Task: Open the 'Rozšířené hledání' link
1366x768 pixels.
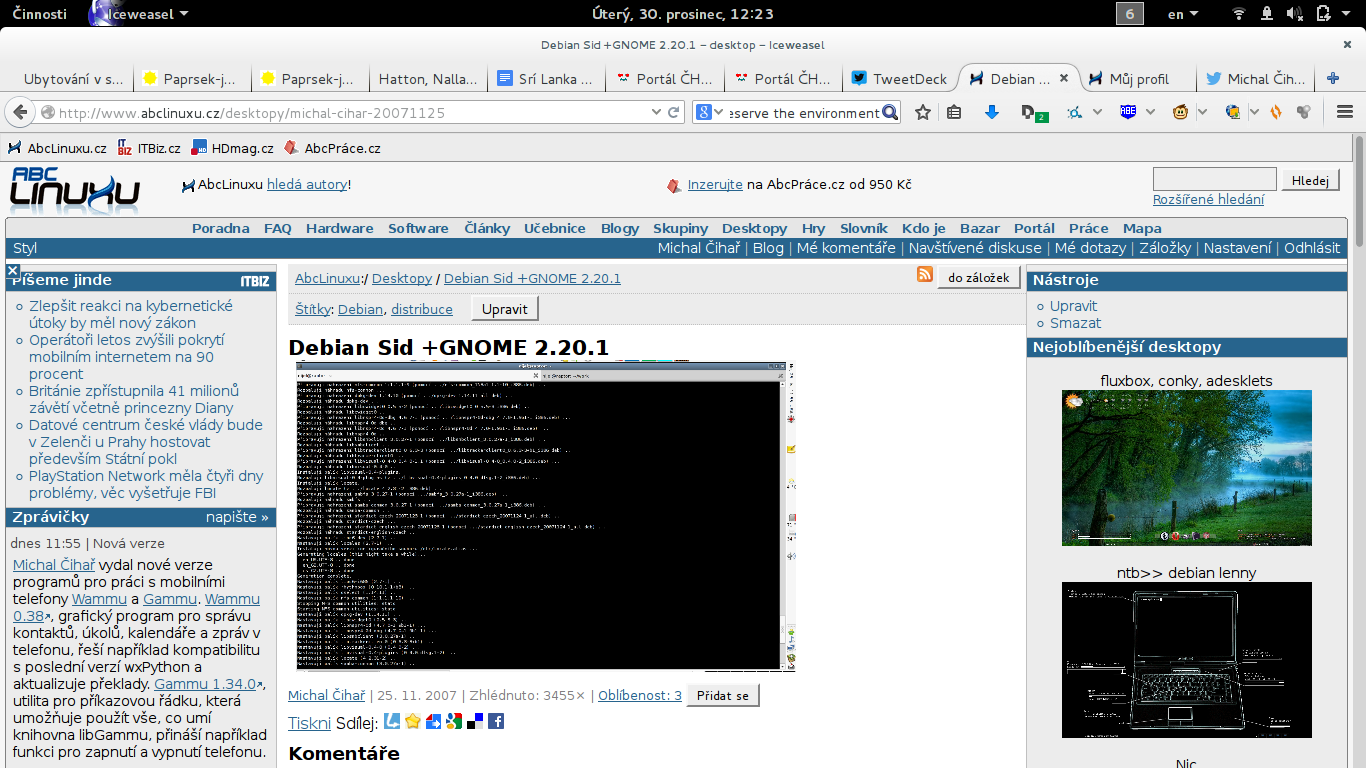Action: click(x=1208, y=199)
